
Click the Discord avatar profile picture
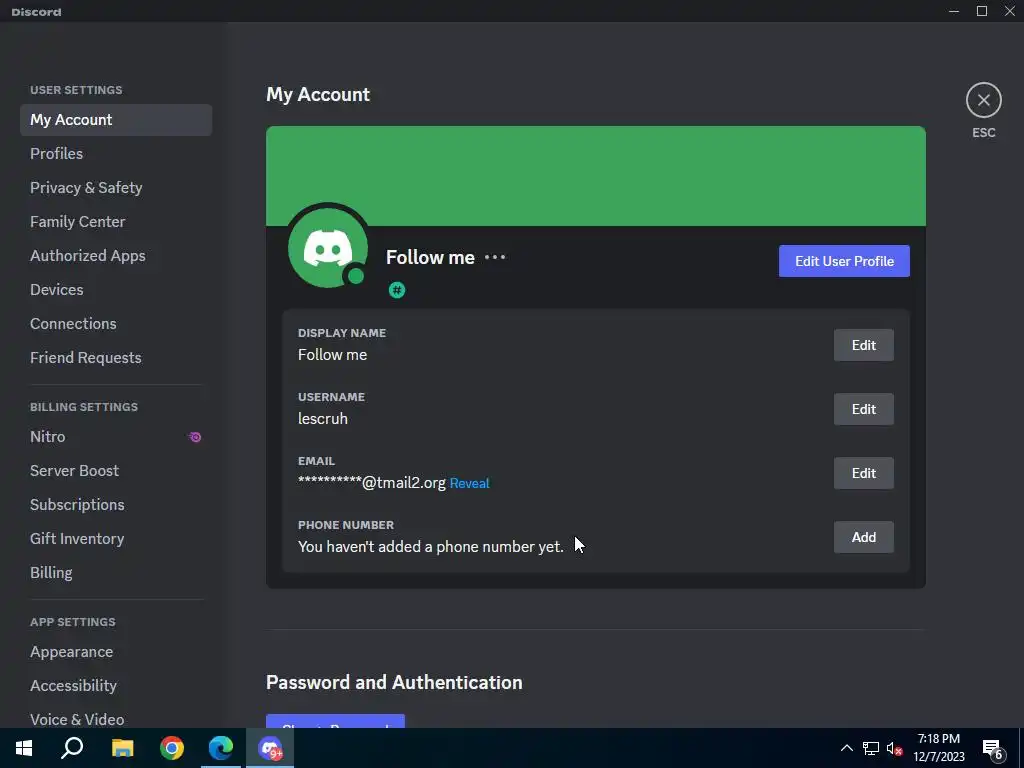point(328,248)
